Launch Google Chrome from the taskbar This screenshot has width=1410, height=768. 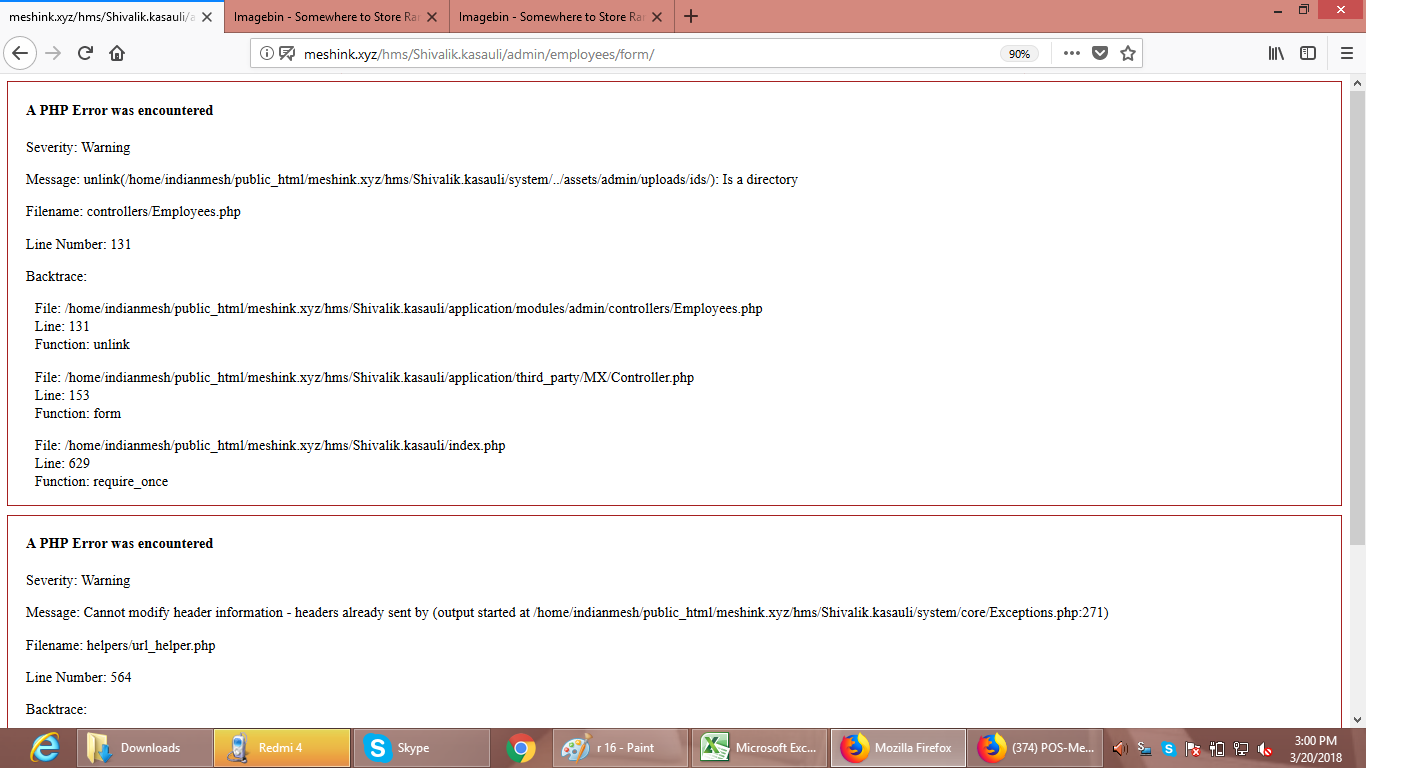tap(520, 748)
